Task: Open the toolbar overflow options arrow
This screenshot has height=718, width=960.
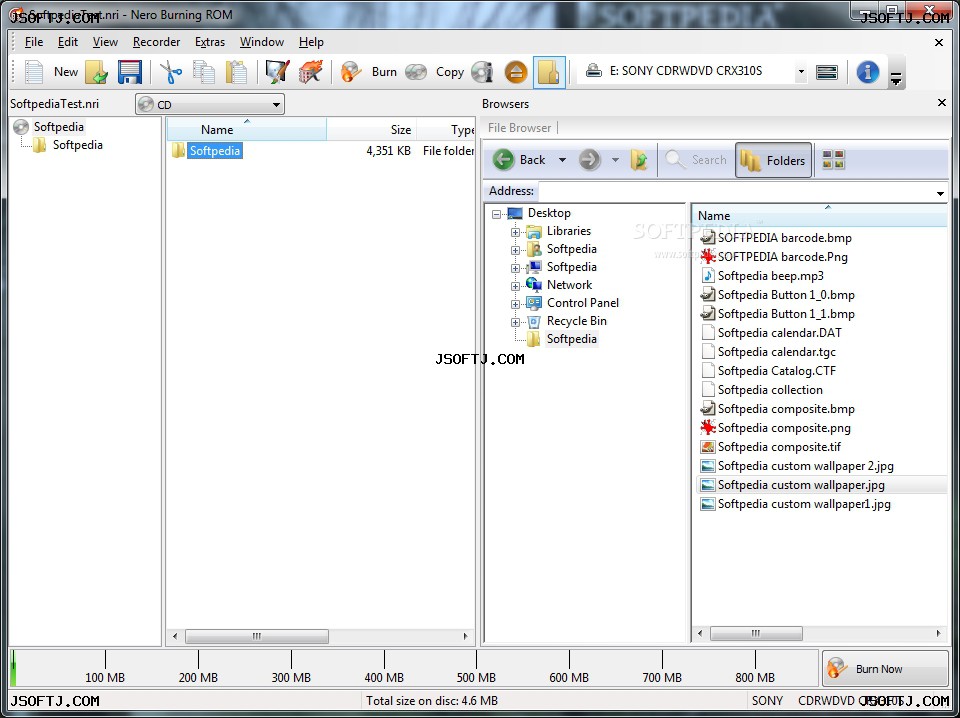Action: click(896, 78)
